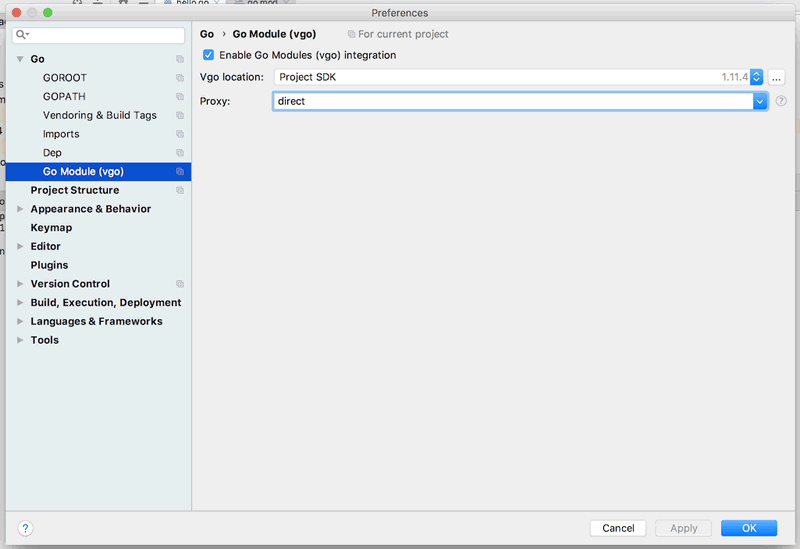Click the Apply button

pos(683,528)
